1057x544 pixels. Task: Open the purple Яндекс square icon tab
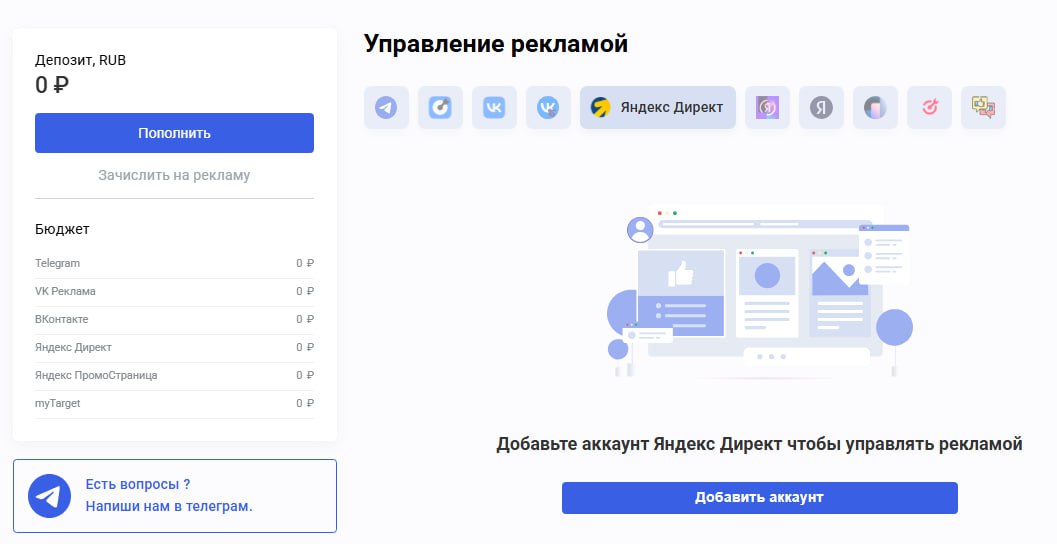tap(767, 107)
